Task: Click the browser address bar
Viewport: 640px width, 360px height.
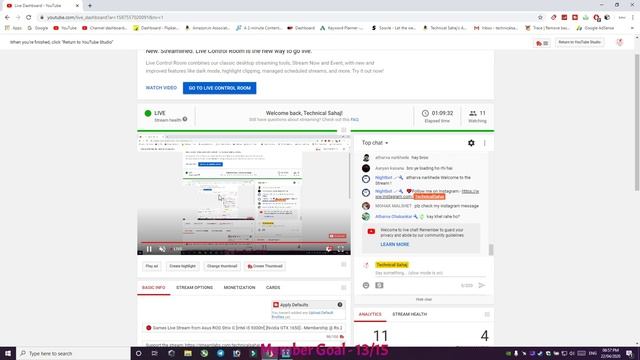Action: tap(286, 18)
